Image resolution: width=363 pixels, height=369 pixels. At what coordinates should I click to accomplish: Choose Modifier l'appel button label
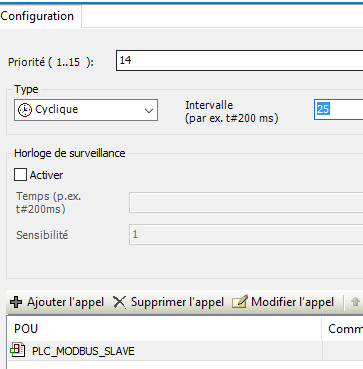292,302
